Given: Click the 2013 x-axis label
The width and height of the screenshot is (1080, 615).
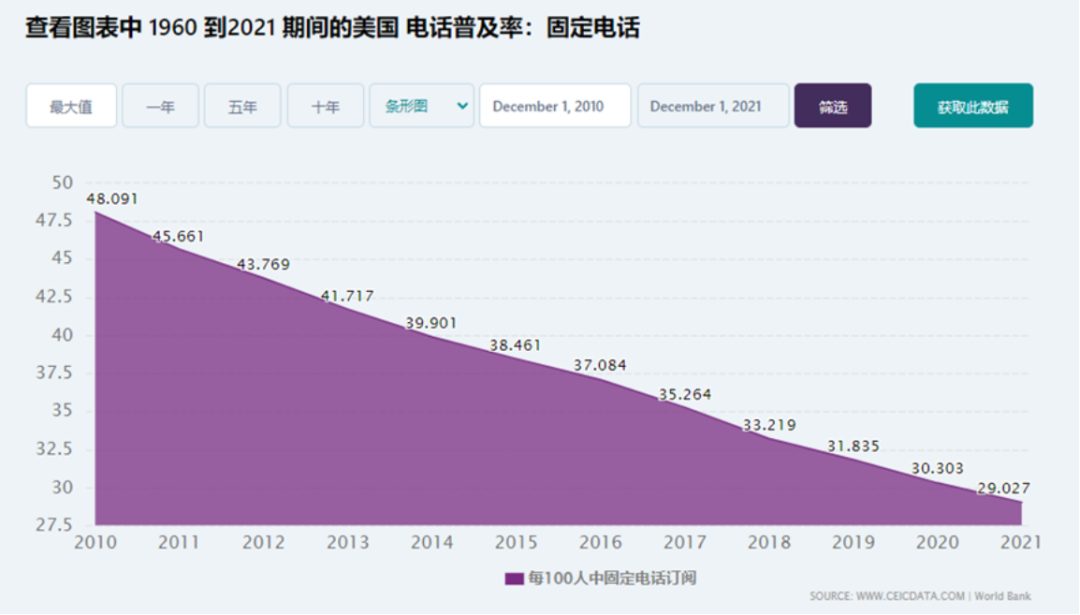Looking at the screenshot, I should (x=348, y=543).
